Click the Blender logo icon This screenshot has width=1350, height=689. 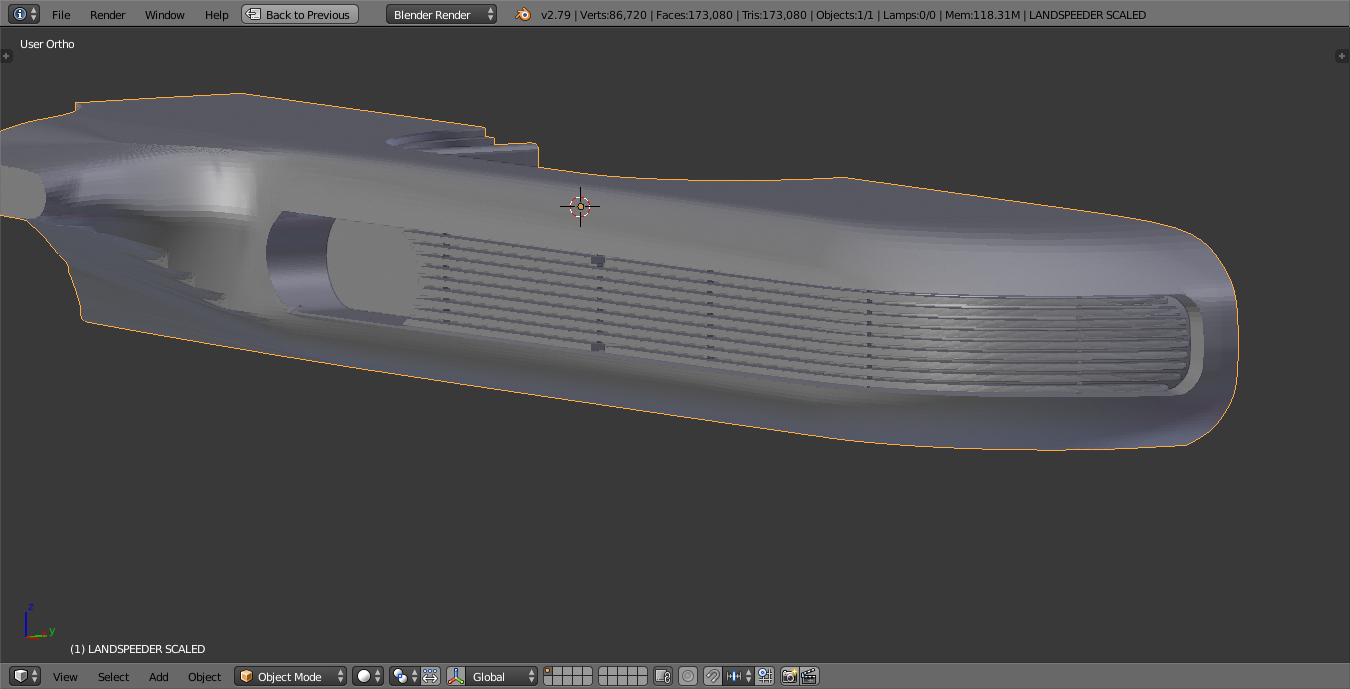click(x=523, y=15)
